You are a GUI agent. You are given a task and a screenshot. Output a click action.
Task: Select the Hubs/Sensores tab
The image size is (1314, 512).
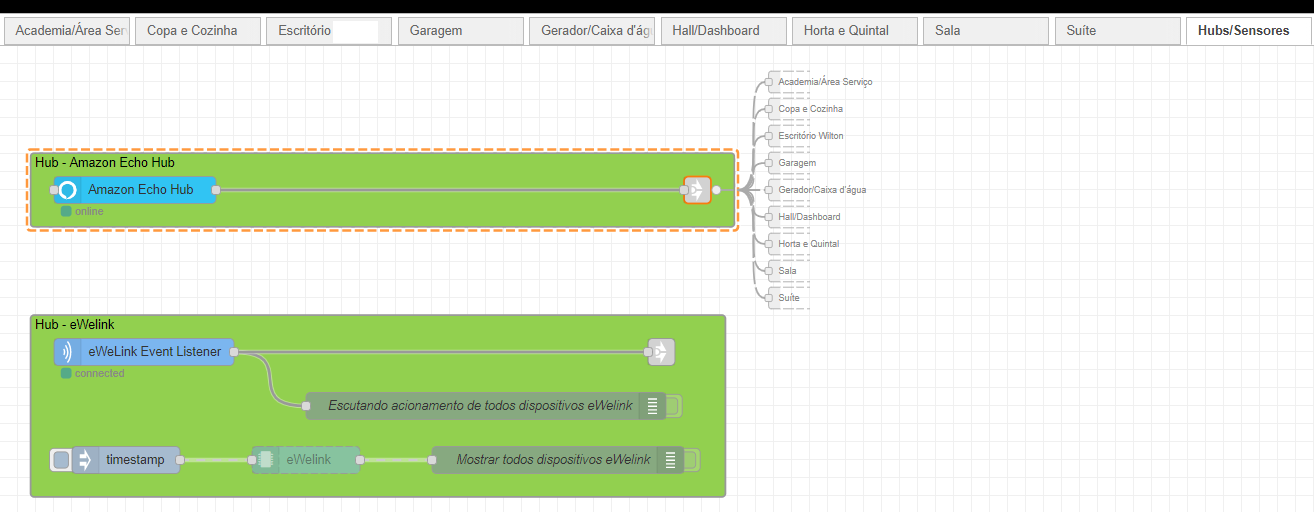[x=1248, y=31]
